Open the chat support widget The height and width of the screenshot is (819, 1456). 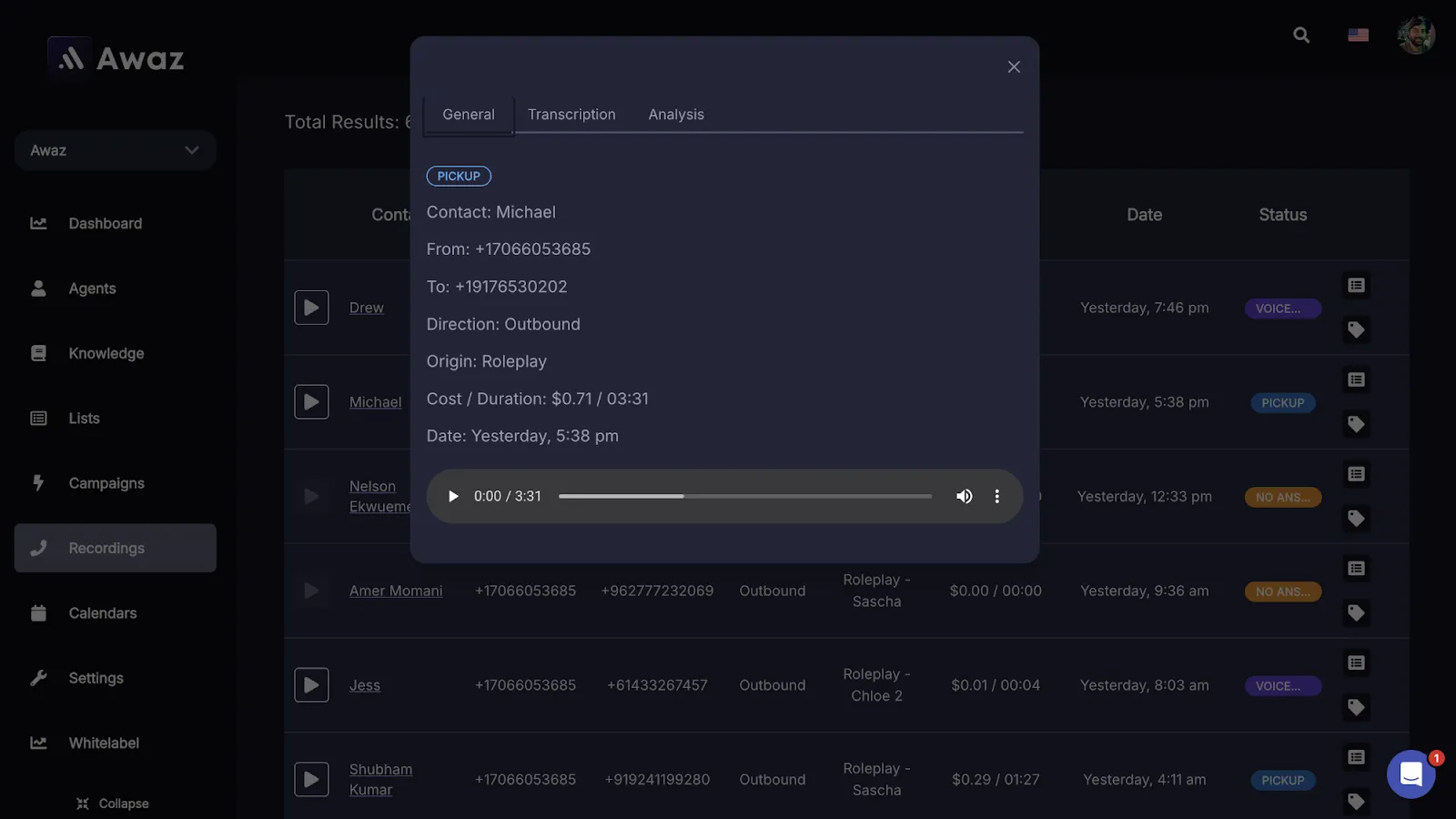[1410, 773]
